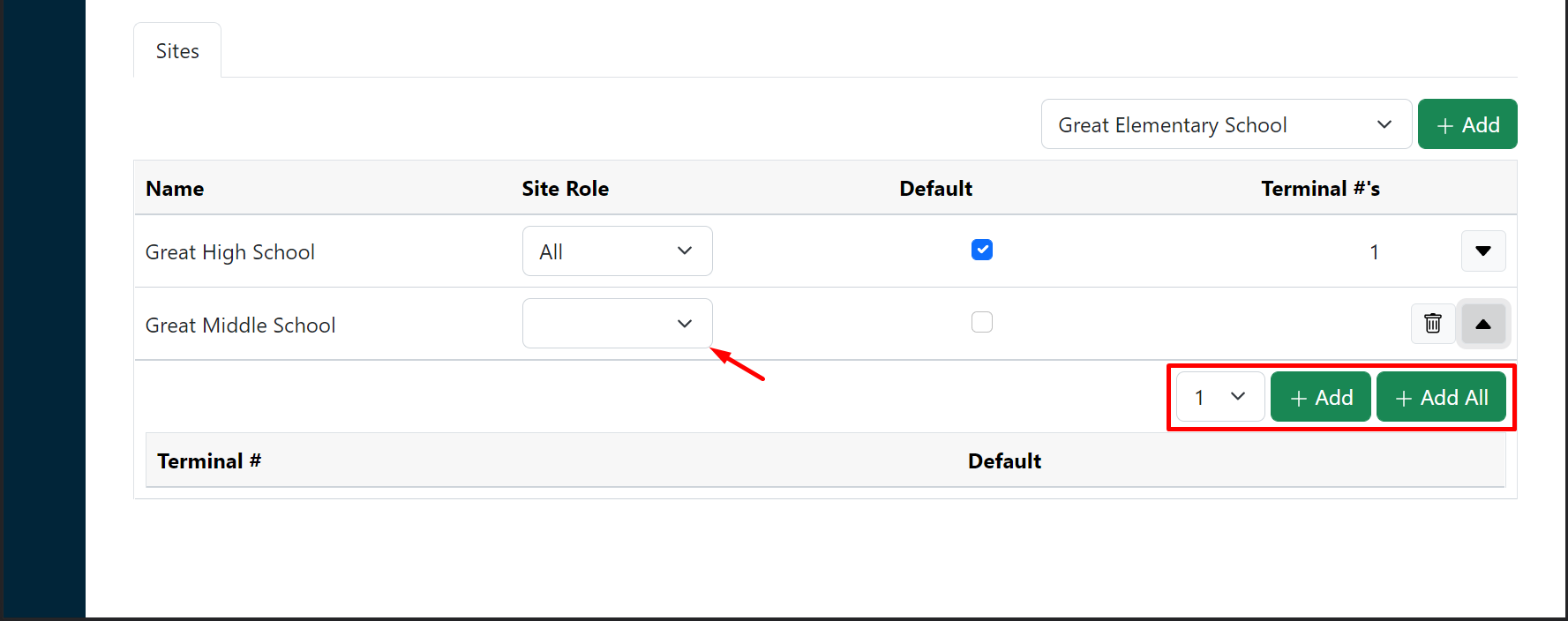This screenshot has width=1568, height=621.
Task: Select the Great High School row label
Action: [x=230, y=251]
